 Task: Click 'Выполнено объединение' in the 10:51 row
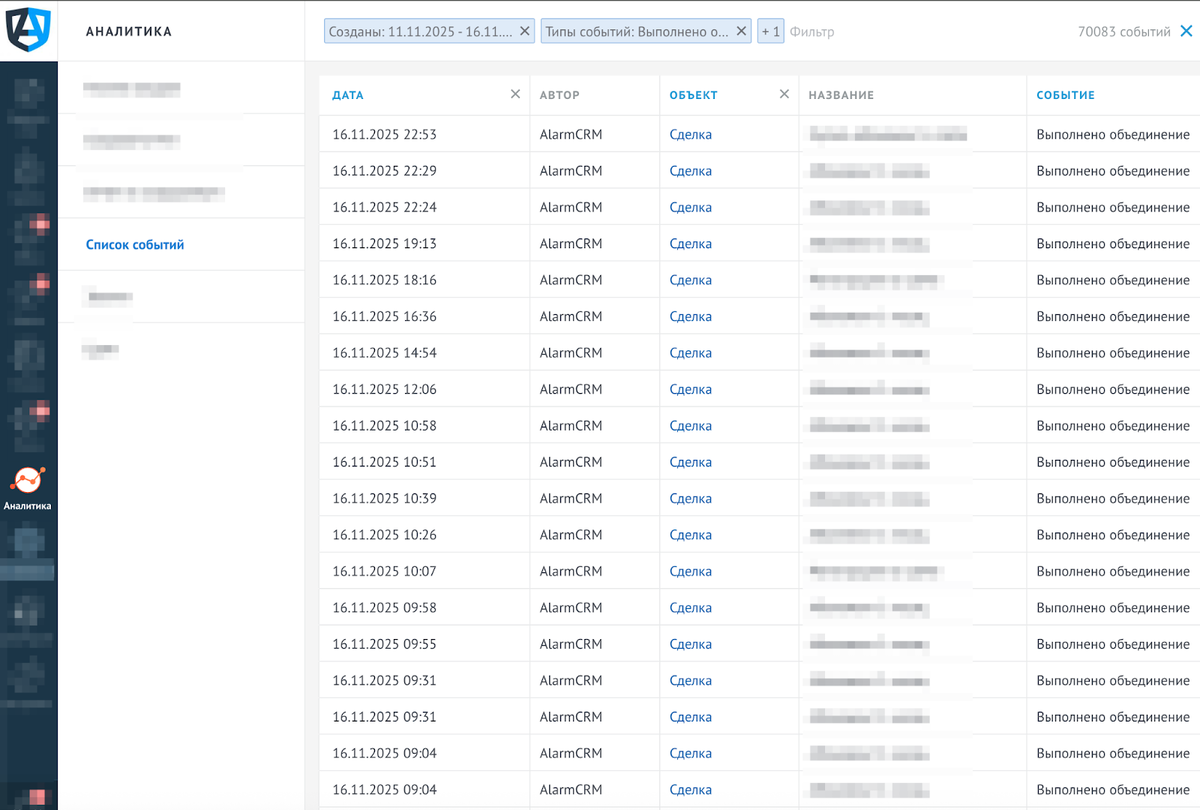tap(1113, 462)
